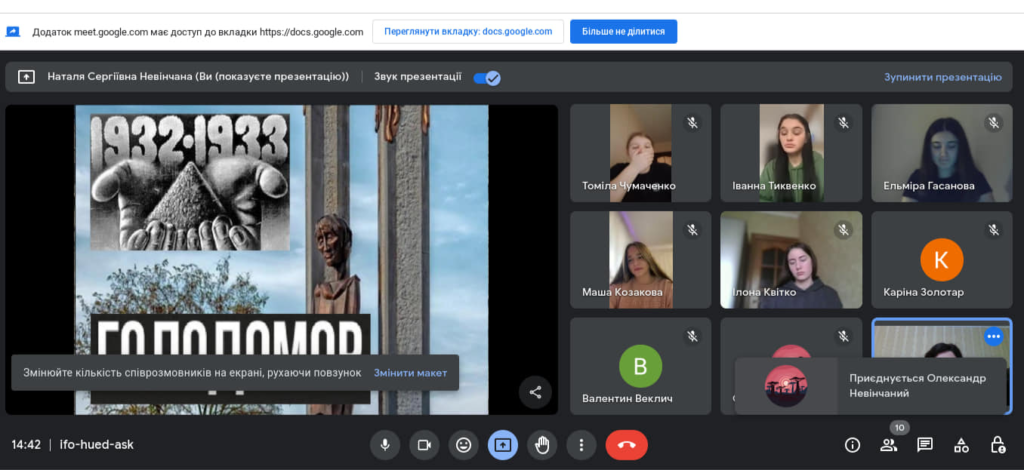Click Більше не ділитися button
This screenshot has height=470, width=1024.
(624, 31)
